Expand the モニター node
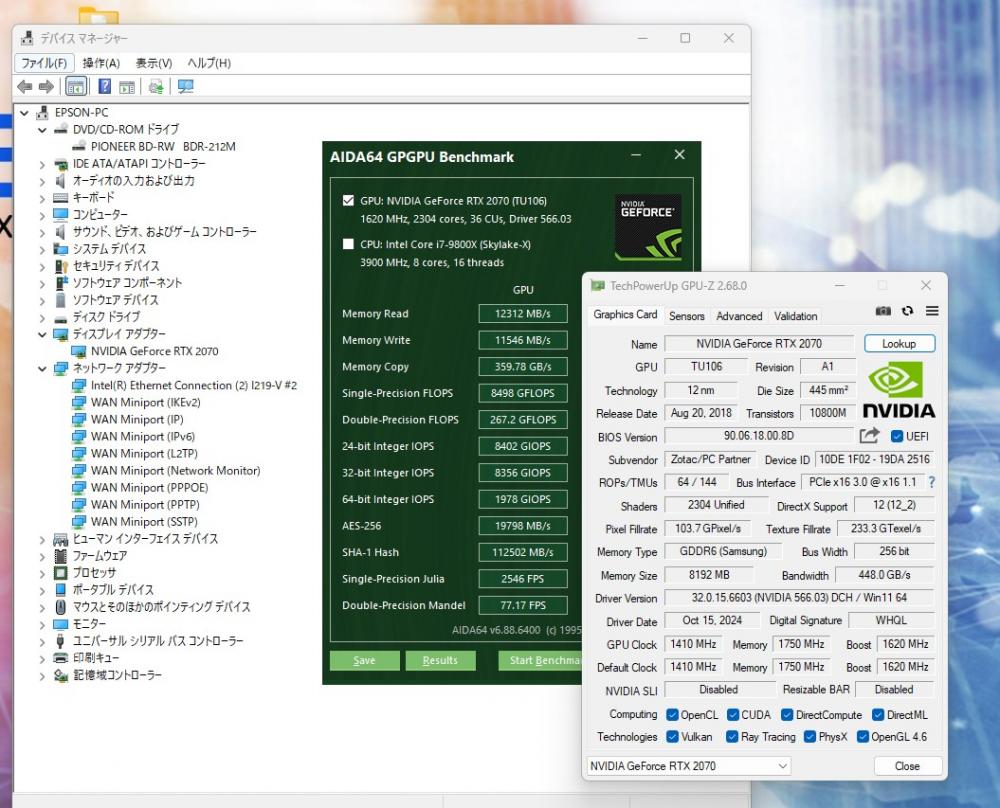The image size is (1000, 808). (42, 624)
